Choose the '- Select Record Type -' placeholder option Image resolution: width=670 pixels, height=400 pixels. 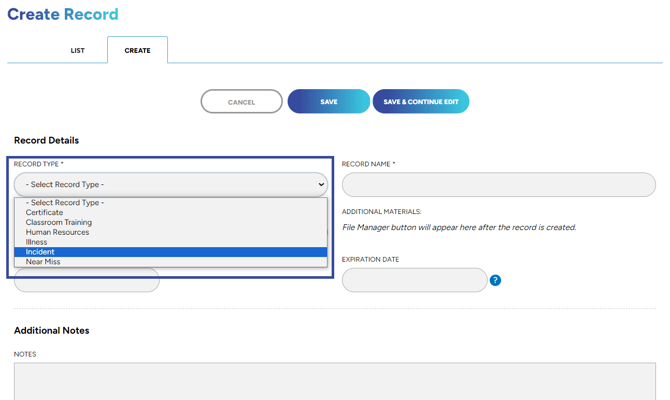click(65, 203)
